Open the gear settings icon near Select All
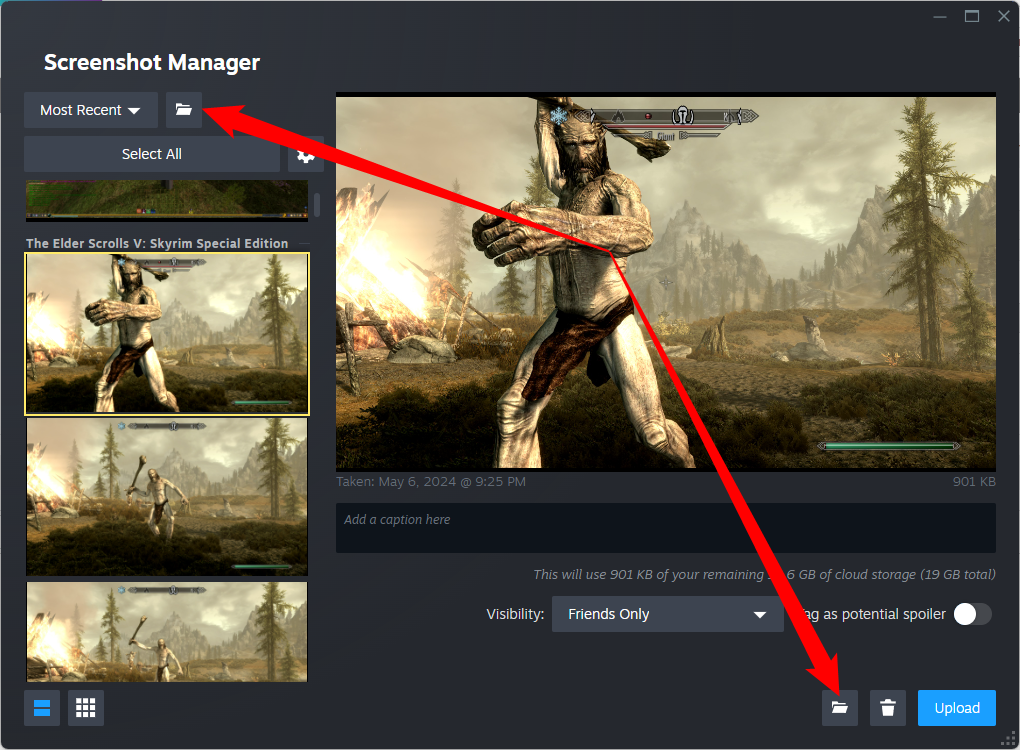 click(306, 155)
